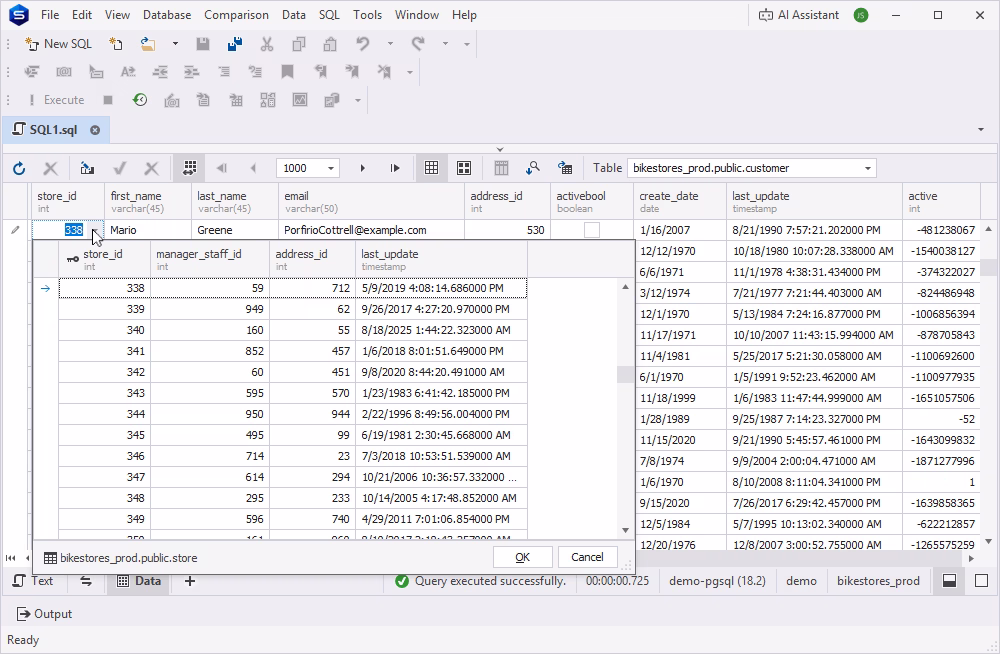Screen dimensions: 1000x654
Task: Click the open file folder icon
Action: coord(148,43)
